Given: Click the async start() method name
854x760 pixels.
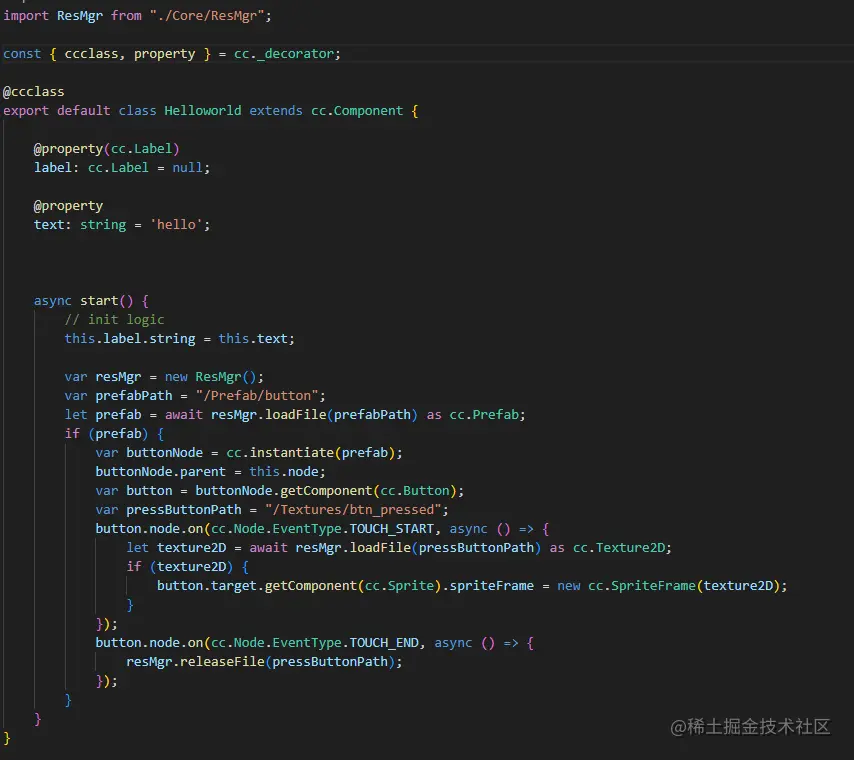Looking at the screenshot, I should pyautogui.click(x=99, y=301).
